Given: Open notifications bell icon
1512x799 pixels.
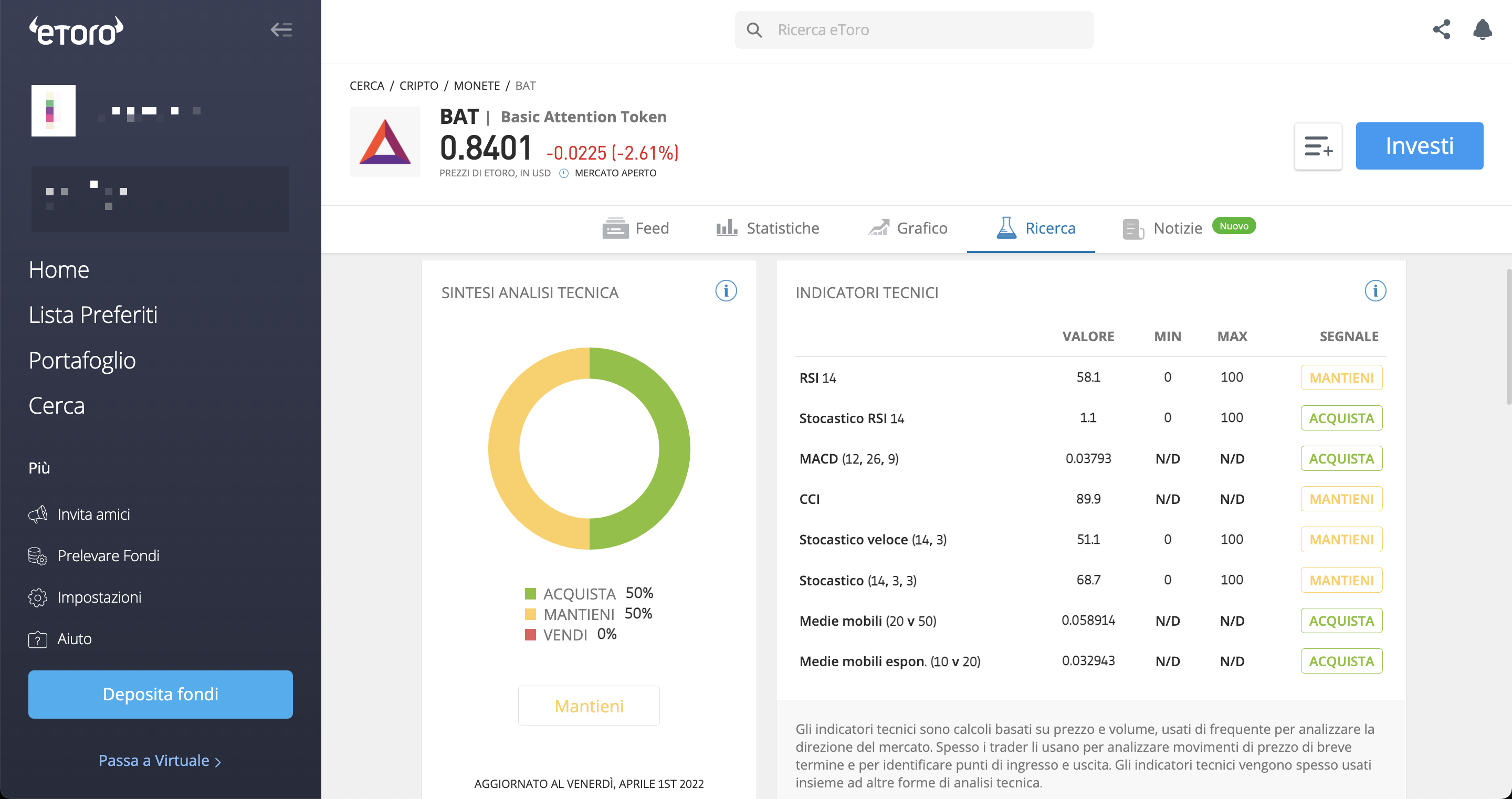Looking at the screenshot, I should click(x=1482, y=29).
